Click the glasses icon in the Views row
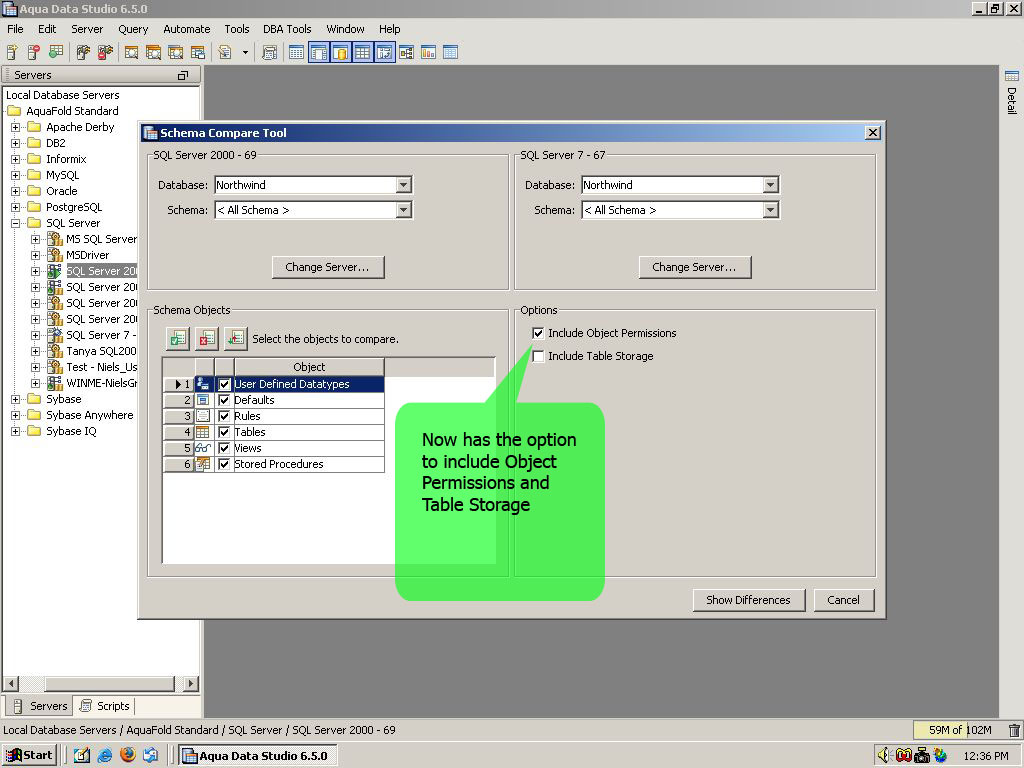 tap(204, 448)
